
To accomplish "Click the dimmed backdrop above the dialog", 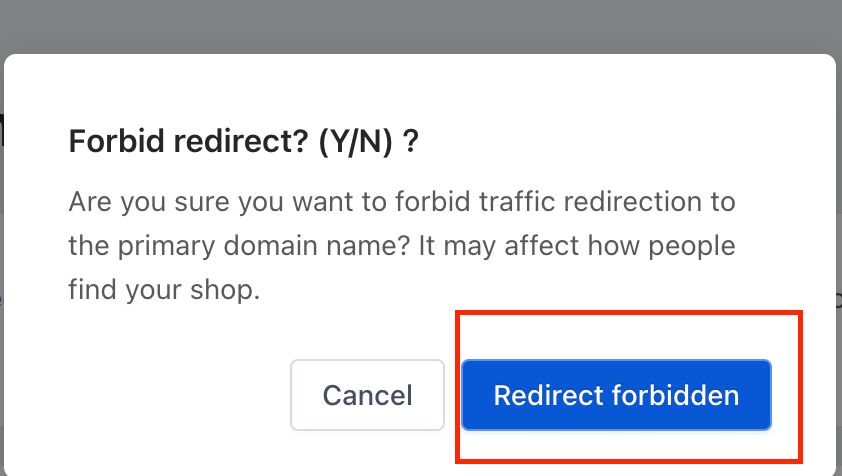I will (x=420, y=25).
